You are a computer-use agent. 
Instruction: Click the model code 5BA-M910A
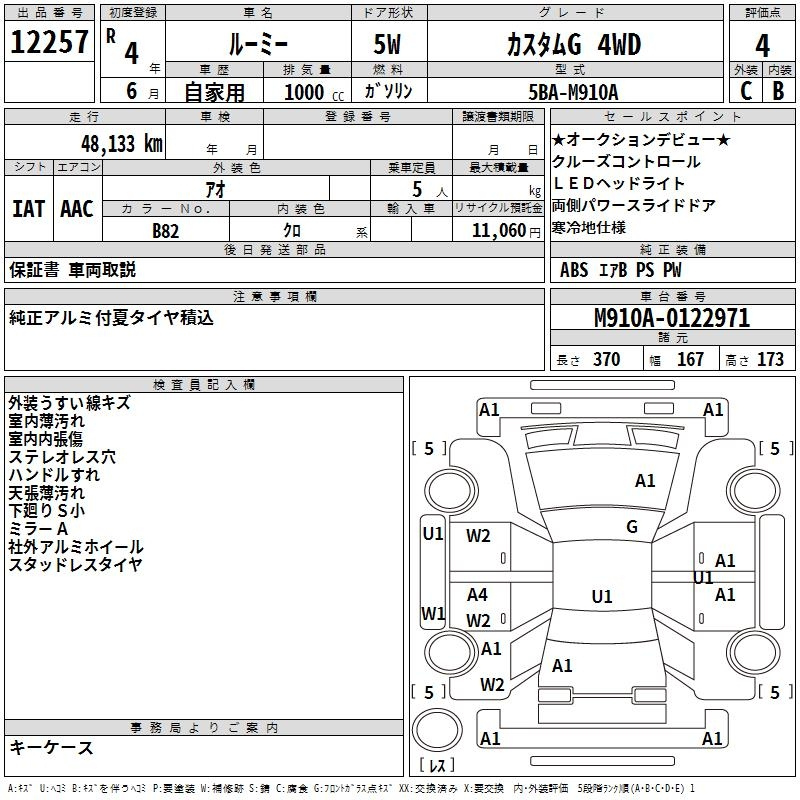[573, 92]
